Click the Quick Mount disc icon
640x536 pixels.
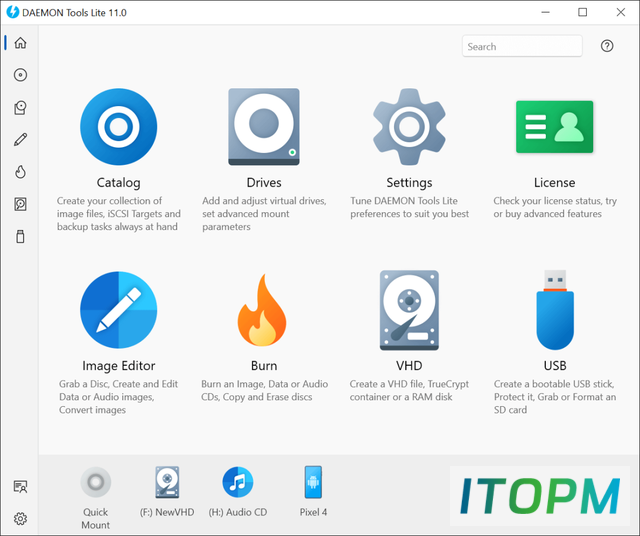96,482
